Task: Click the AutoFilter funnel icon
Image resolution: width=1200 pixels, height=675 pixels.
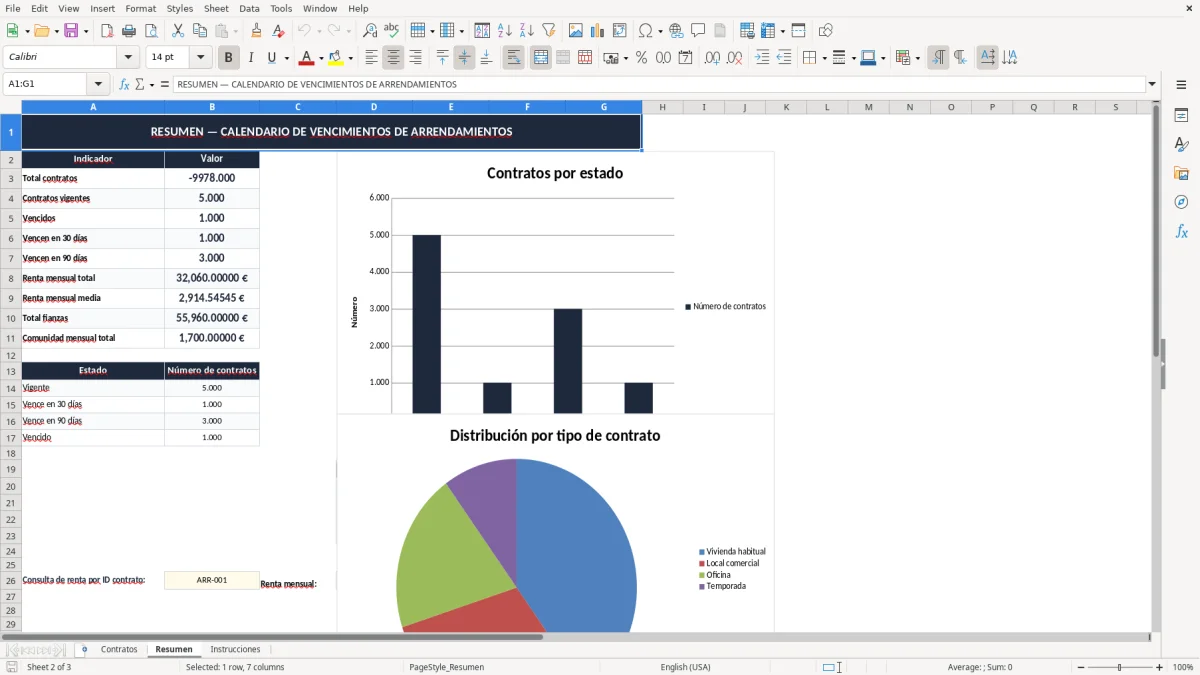Action: click(549, 31)
